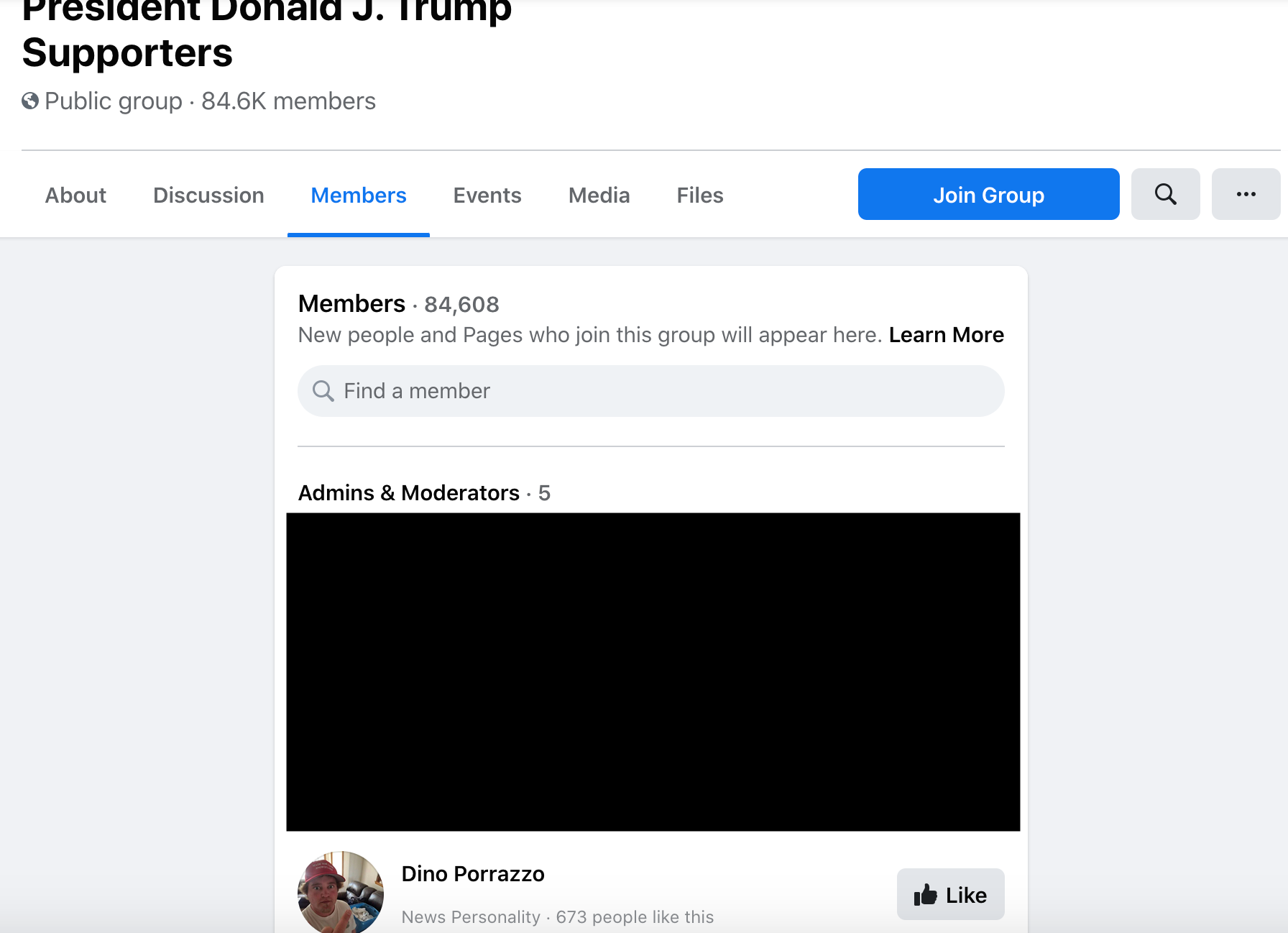Click the thumbs-up icon on the Like button
1288x933 pixels.
[926, 894]
